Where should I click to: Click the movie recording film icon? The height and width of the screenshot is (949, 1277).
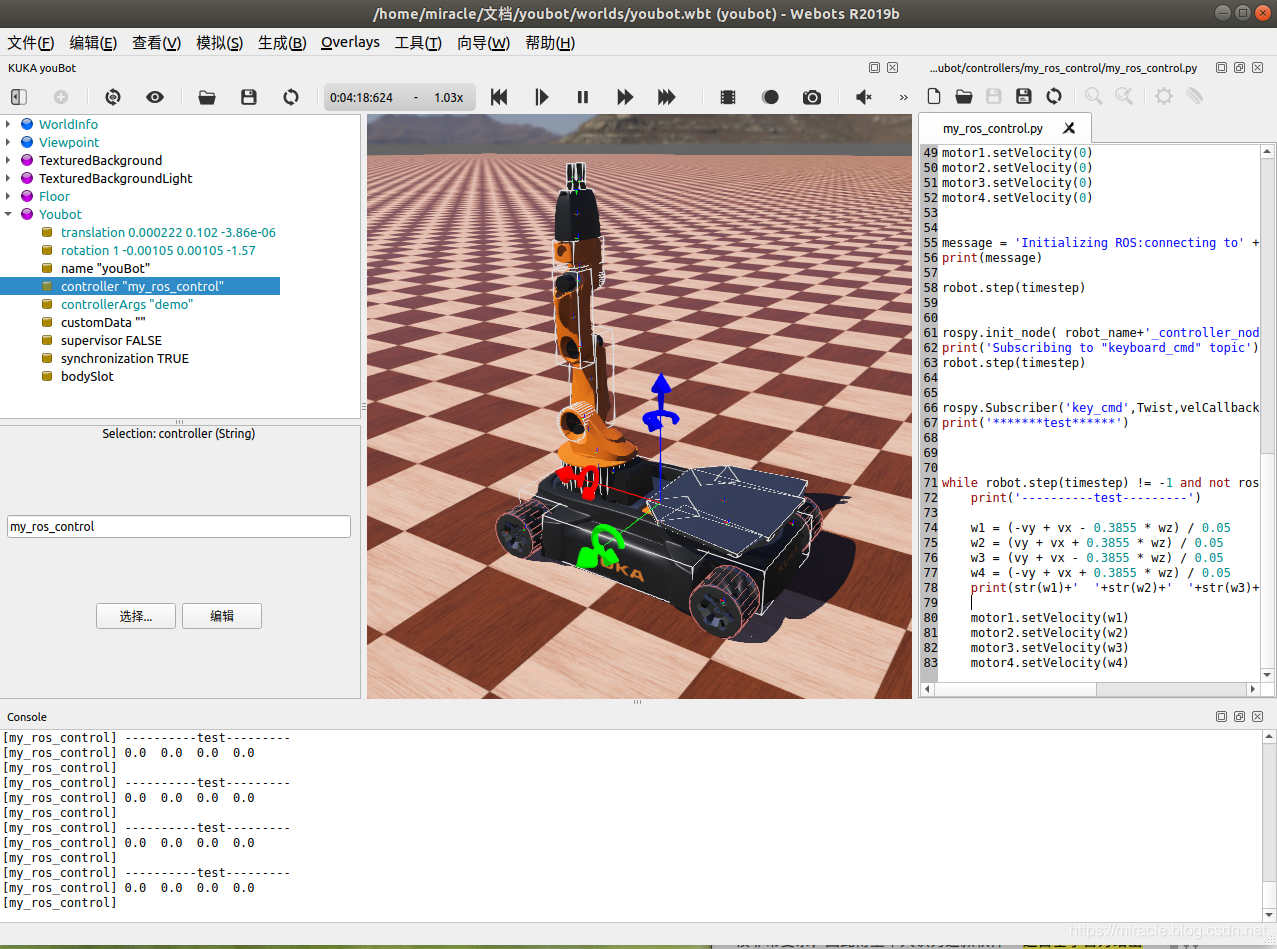[728, 97]
